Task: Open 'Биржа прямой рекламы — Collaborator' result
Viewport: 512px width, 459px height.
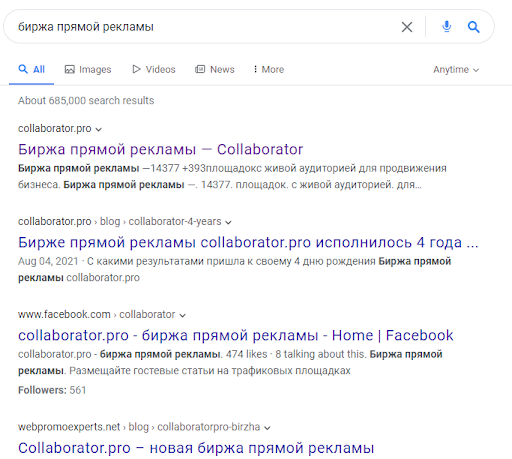Action: click(160, 149)
